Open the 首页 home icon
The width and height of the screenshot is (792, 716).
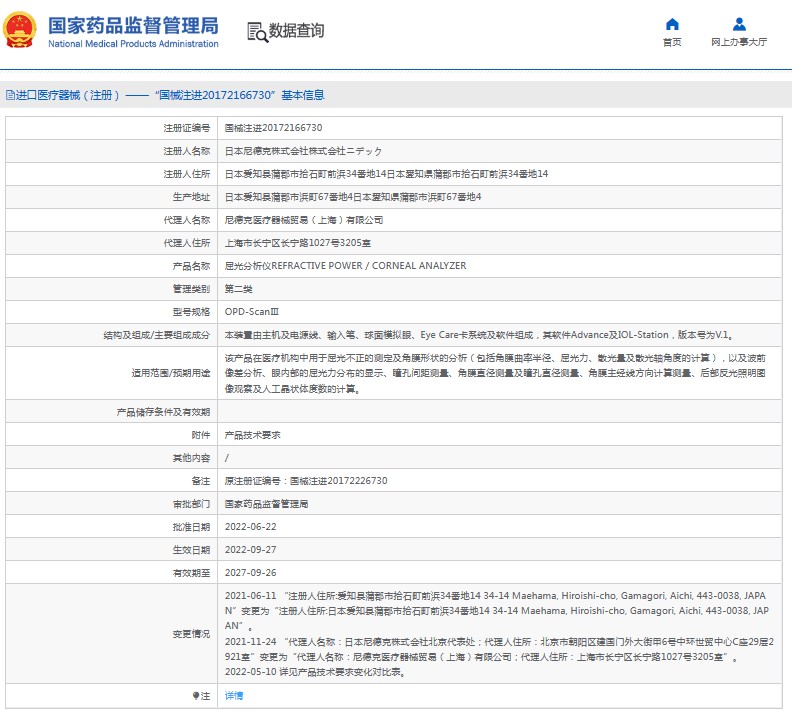(x=672, y=24)
